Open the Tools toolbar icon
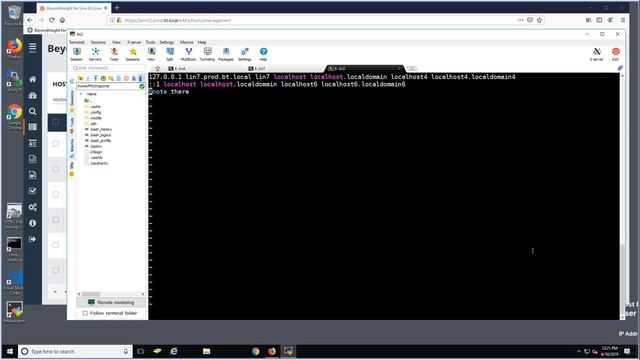Screen dimensions: 640x360 (x=114, y=53)
